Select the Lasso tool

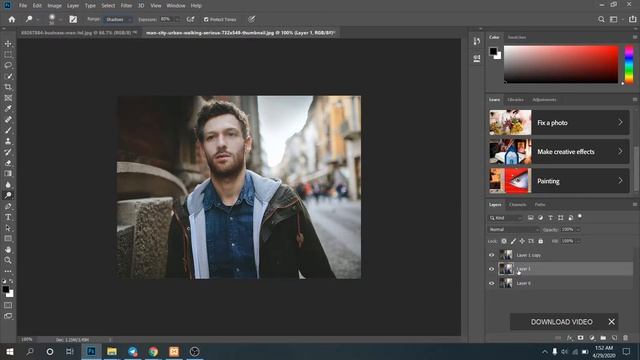coord(8,65)
